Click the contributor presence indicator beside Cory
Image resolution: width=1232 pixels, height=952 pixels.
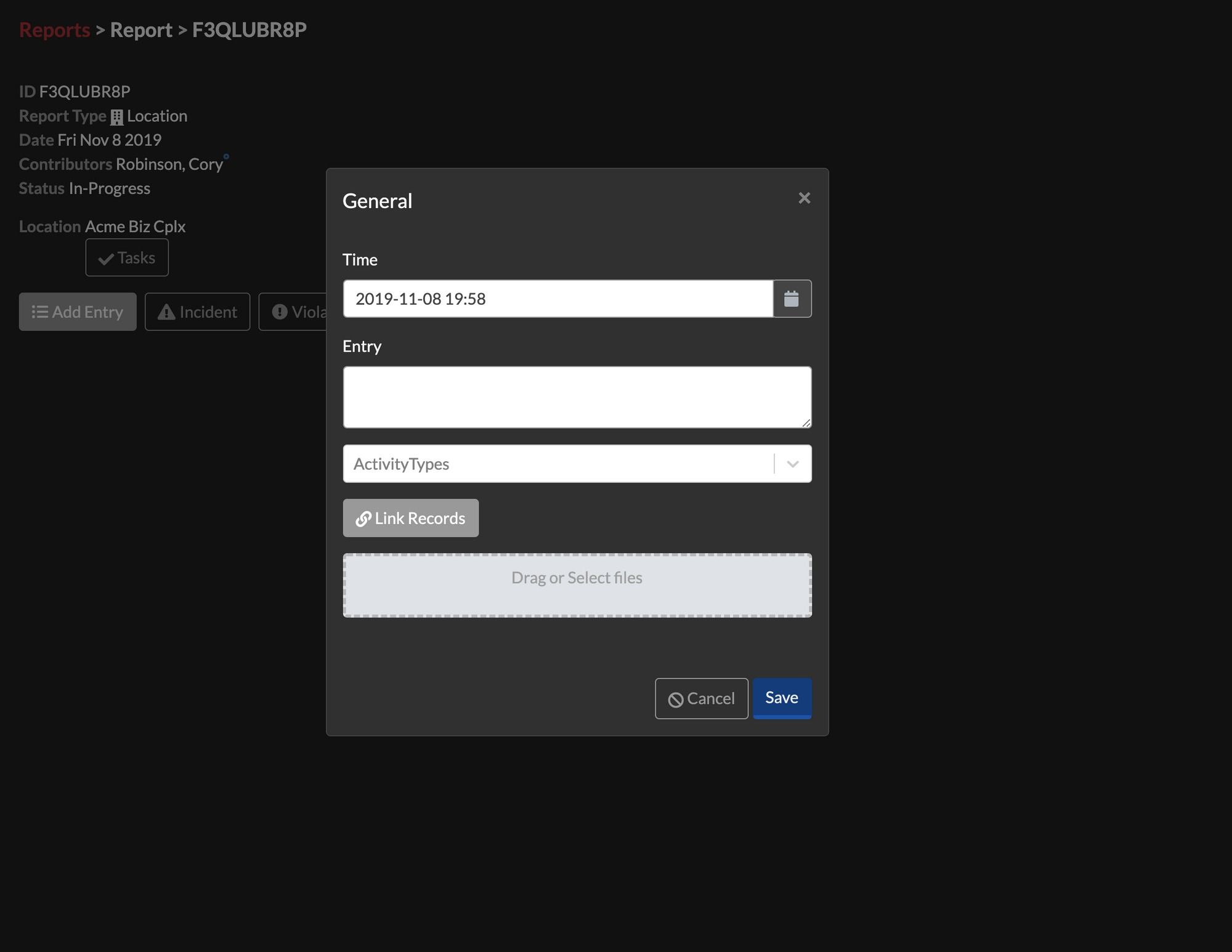coord(226,158)
